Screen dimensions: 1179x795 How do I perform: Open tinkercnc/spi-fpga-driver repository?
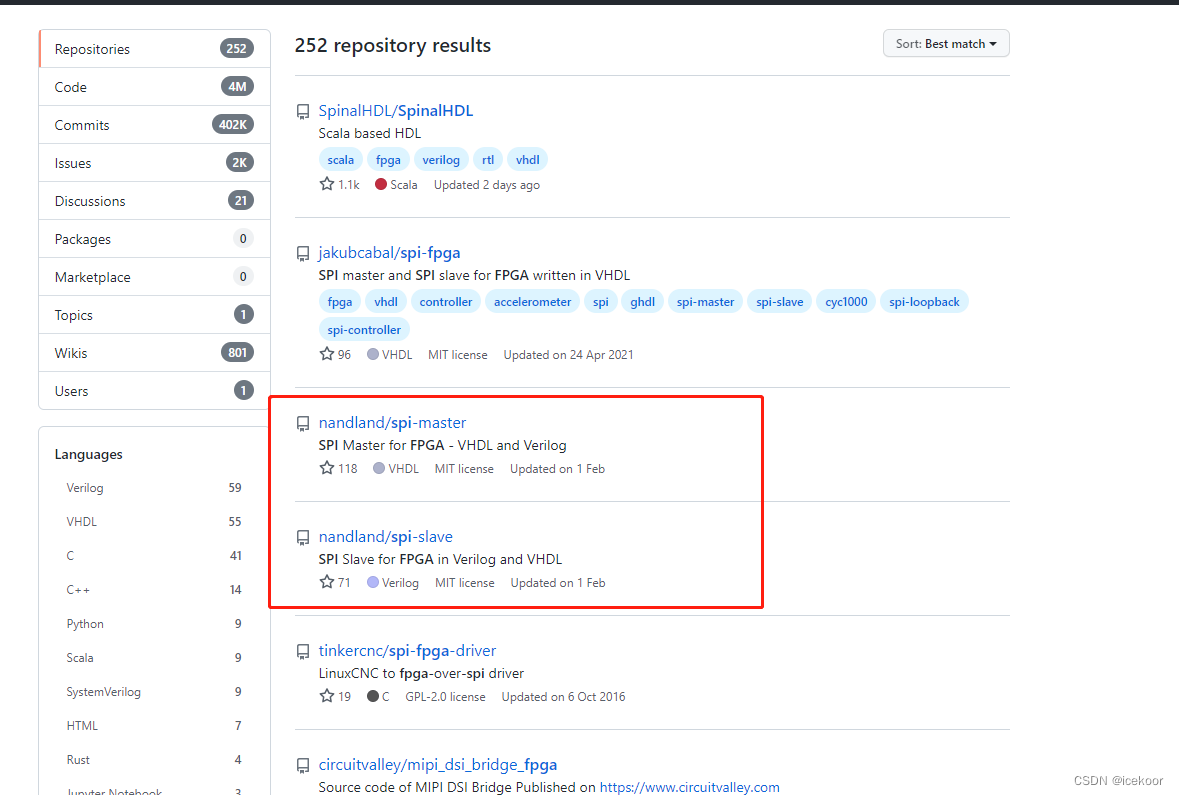[408, 651]
